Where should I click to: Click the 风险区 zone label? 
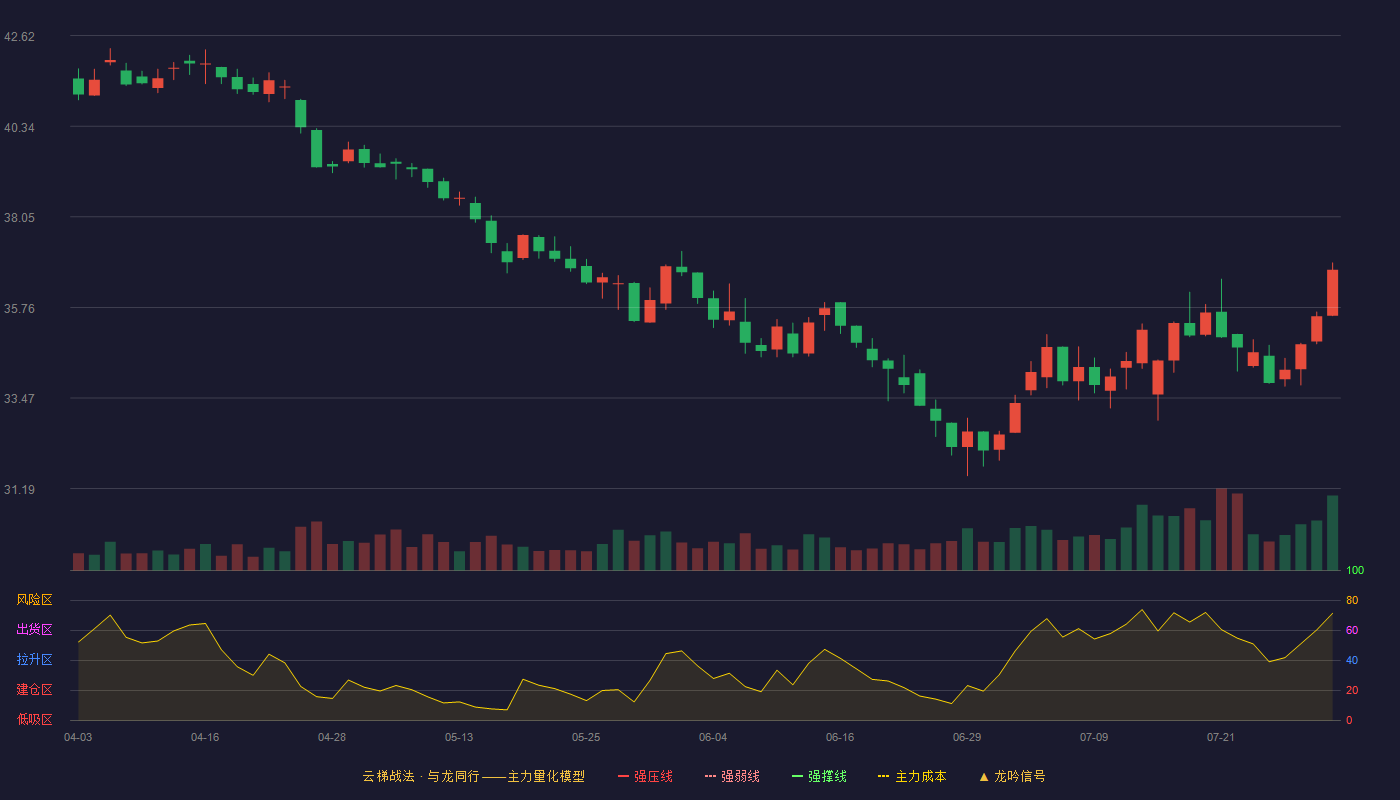35,600
